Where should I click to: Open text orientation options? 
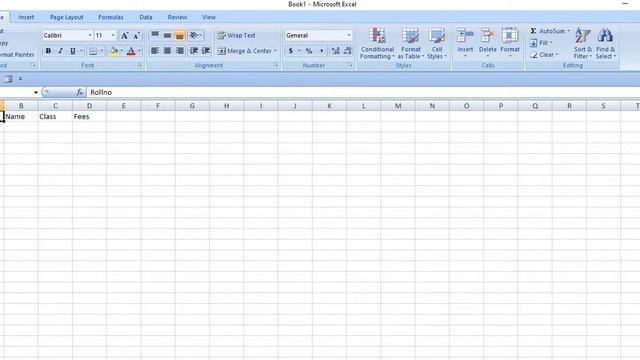click(x=196, y=36)
